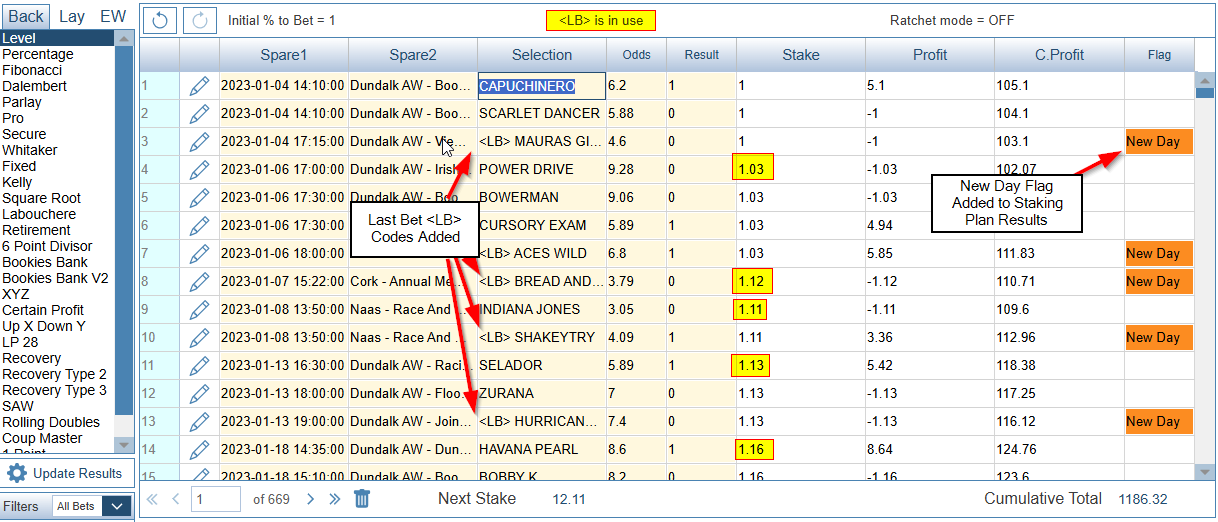Click the pencil edit icon for row 1
Screen dimensions: 1218x522
[199, 86]
